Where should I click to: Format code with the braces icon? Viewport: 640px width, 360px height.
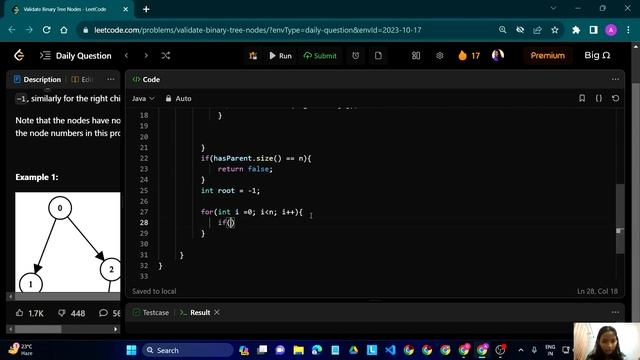coord(599,98)
